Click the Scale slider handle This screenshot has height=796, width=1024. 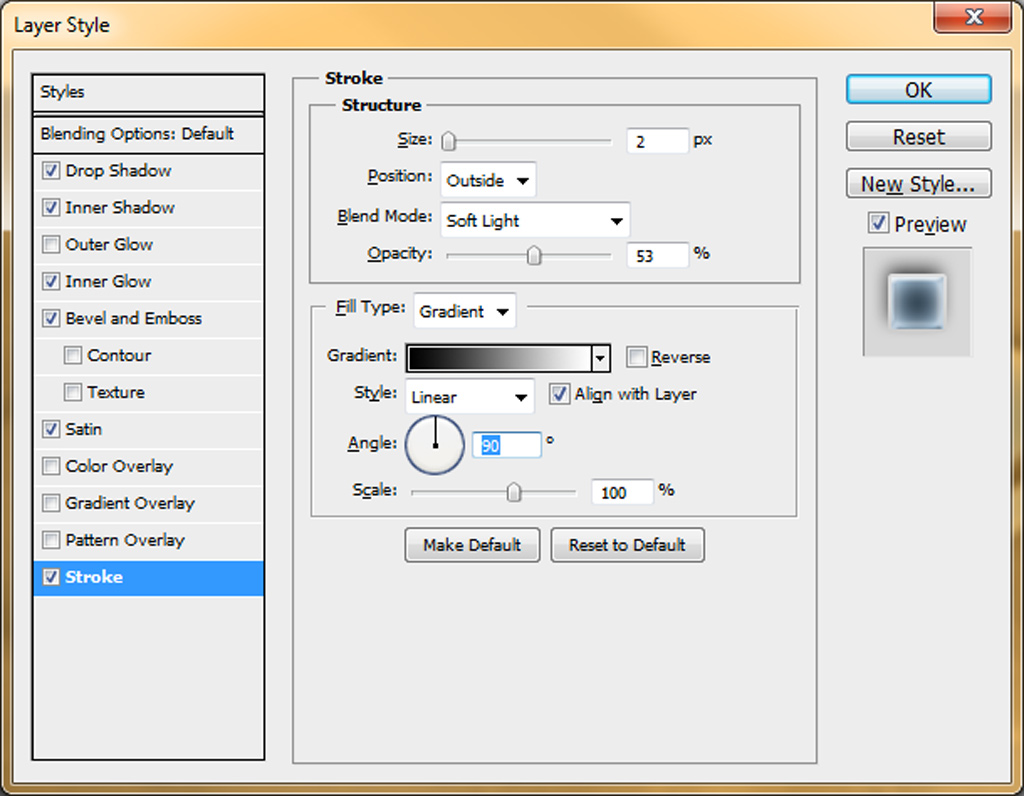point(514,492)
